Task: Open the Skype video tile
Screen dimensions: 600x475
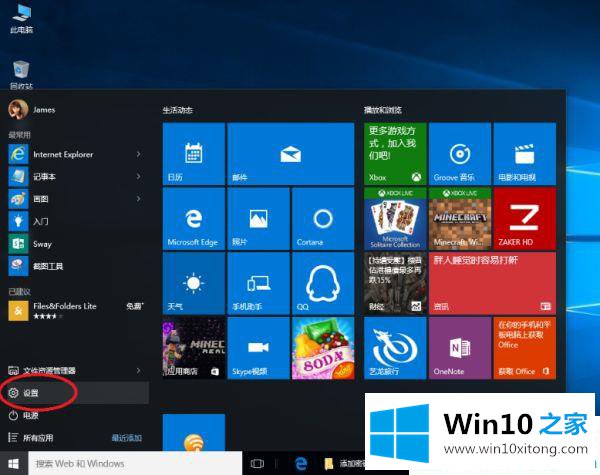Action: pyautogui.click(x=258, y=348)
